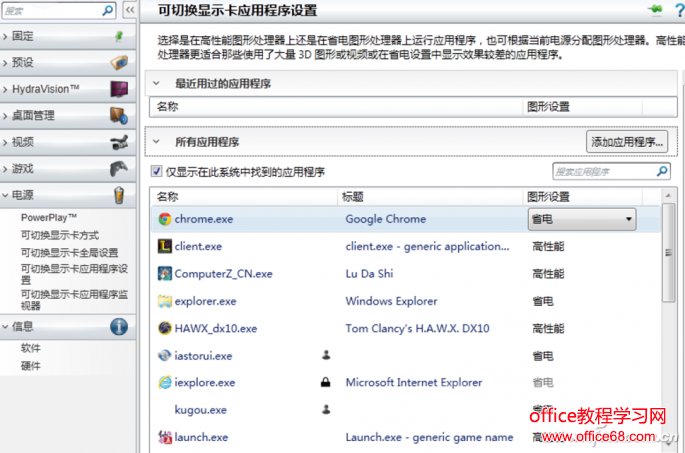Click the scroll up arrow of the application list
The image size is (685, 453).
tap(668, 195)
